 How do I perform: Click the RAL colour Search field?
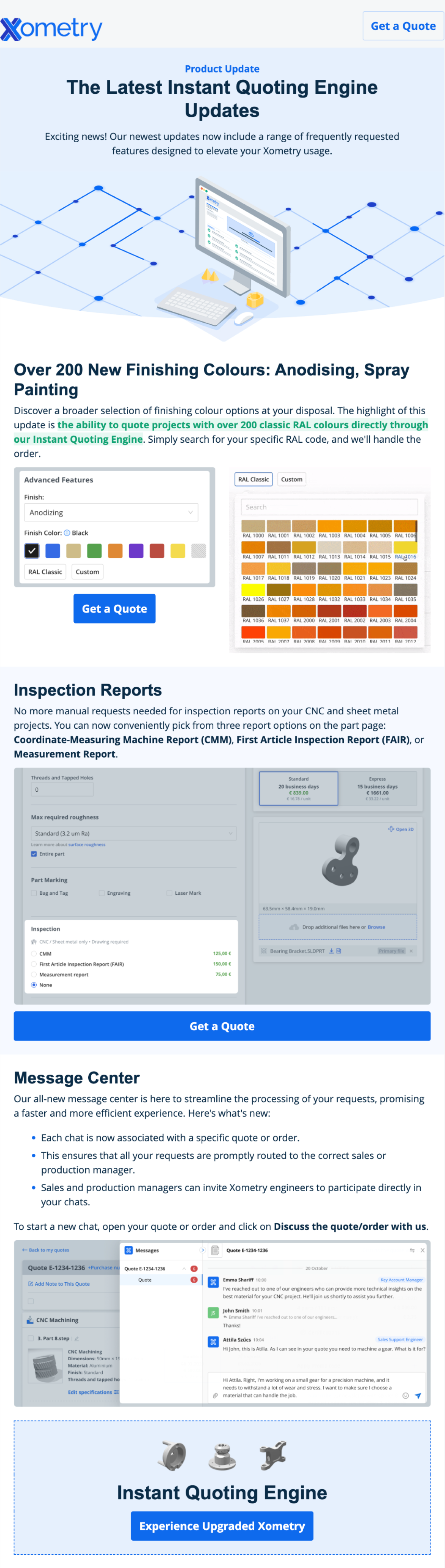coord(329,507)
